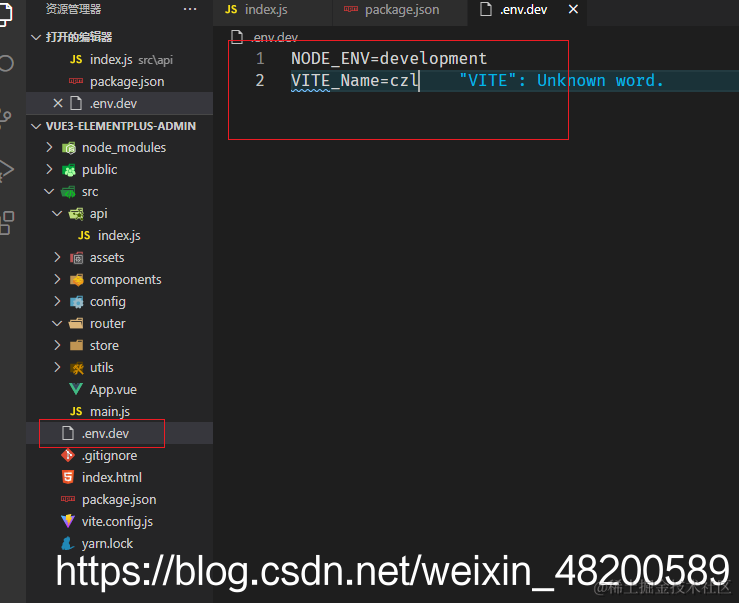This screenshot has width=739, height=603.
Task: Open index.html in the file tree
Action: [x=120, y=478]
